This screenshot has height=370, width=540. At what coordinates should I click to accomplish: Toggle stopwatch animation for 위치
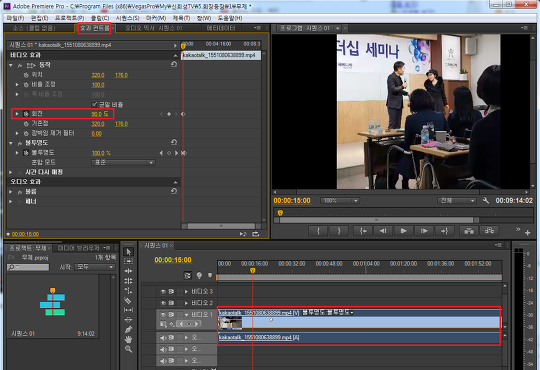(x=26, y=75)
